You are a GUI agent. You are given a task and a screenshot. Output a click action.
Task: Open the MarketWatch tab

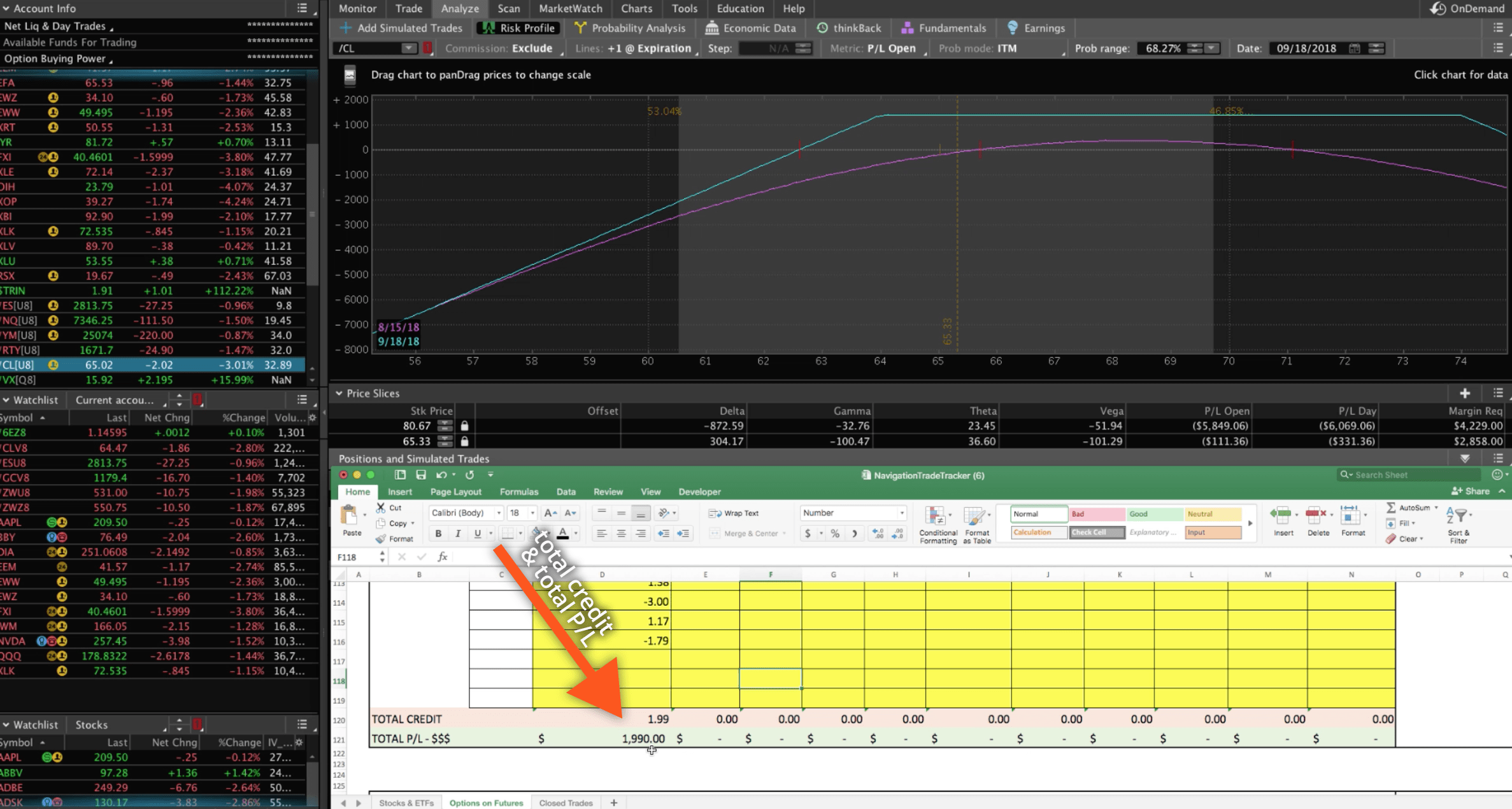(570, 8)
